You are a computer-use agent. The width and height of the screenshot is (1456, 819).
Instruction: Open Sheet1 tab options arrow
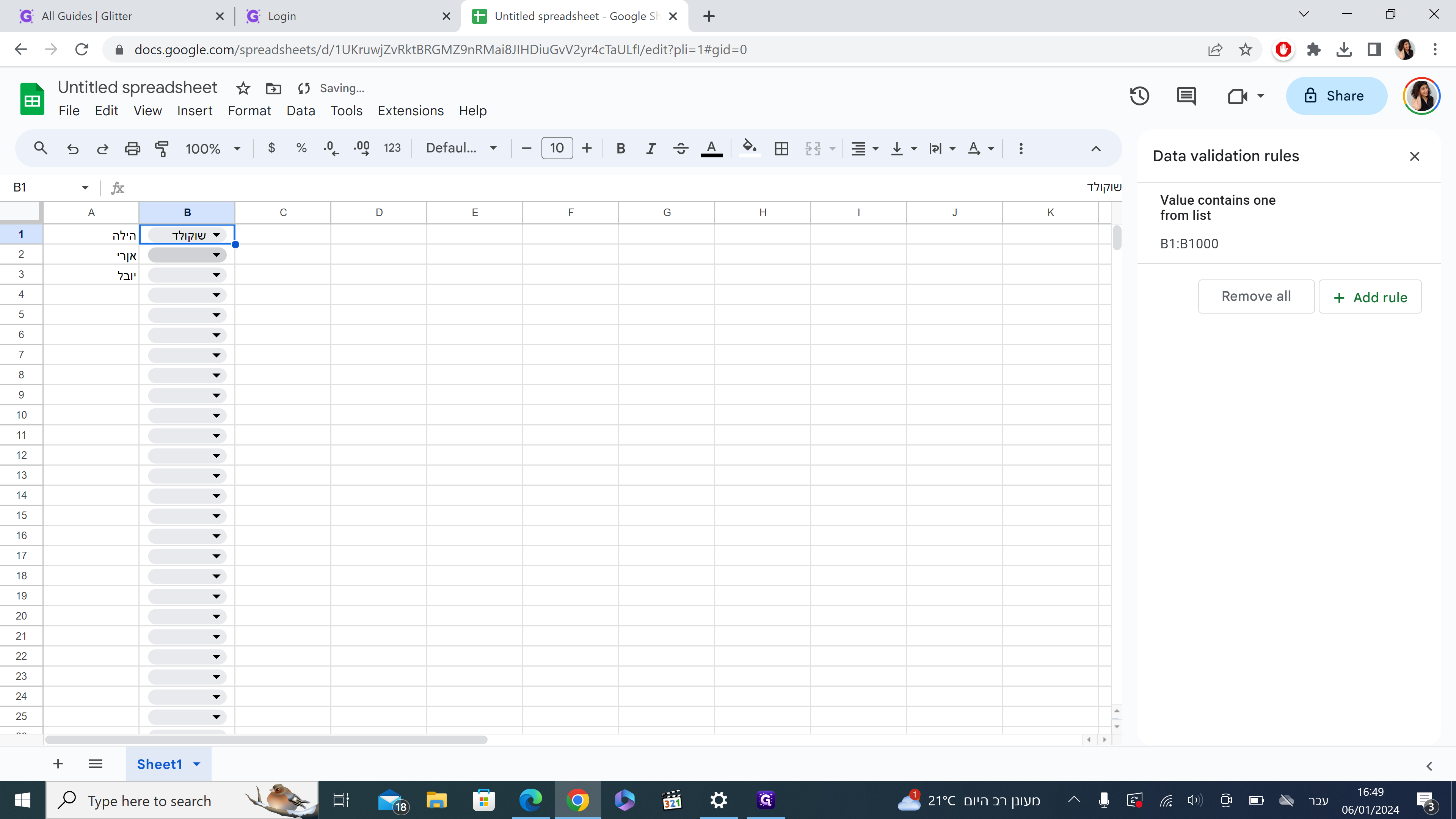point(197,764)
